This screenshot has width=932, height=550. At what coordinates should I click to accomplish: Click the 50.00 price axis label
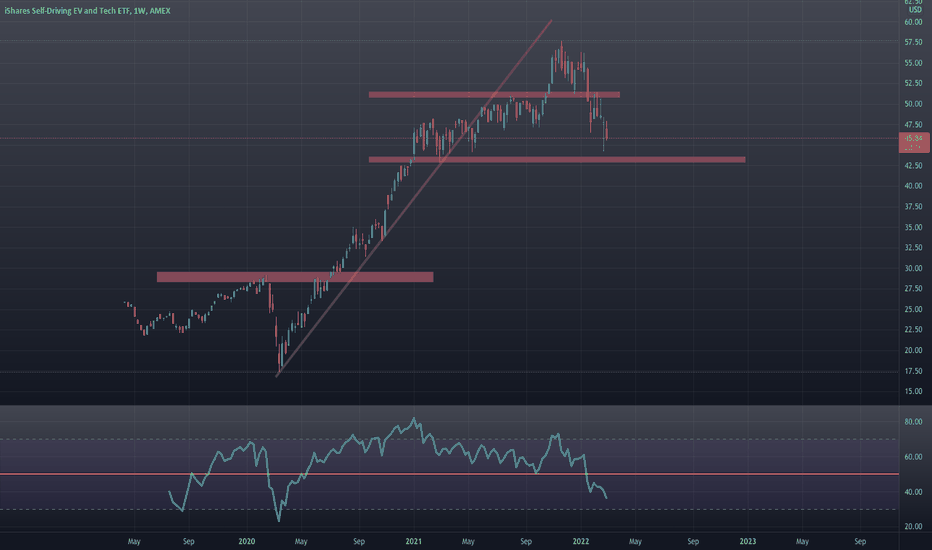pos(913,104)
